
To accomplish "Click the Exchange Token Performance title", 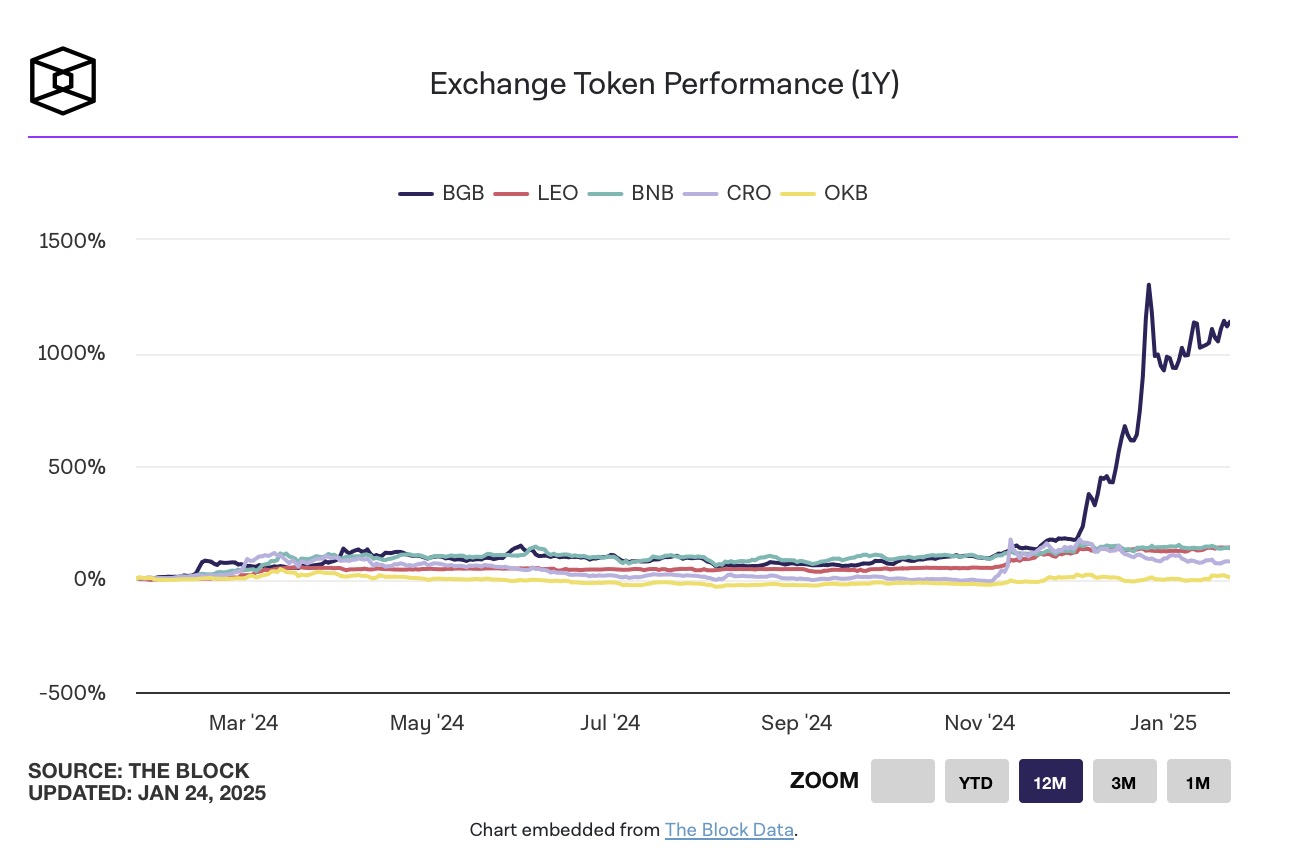I will click(664, 84).
